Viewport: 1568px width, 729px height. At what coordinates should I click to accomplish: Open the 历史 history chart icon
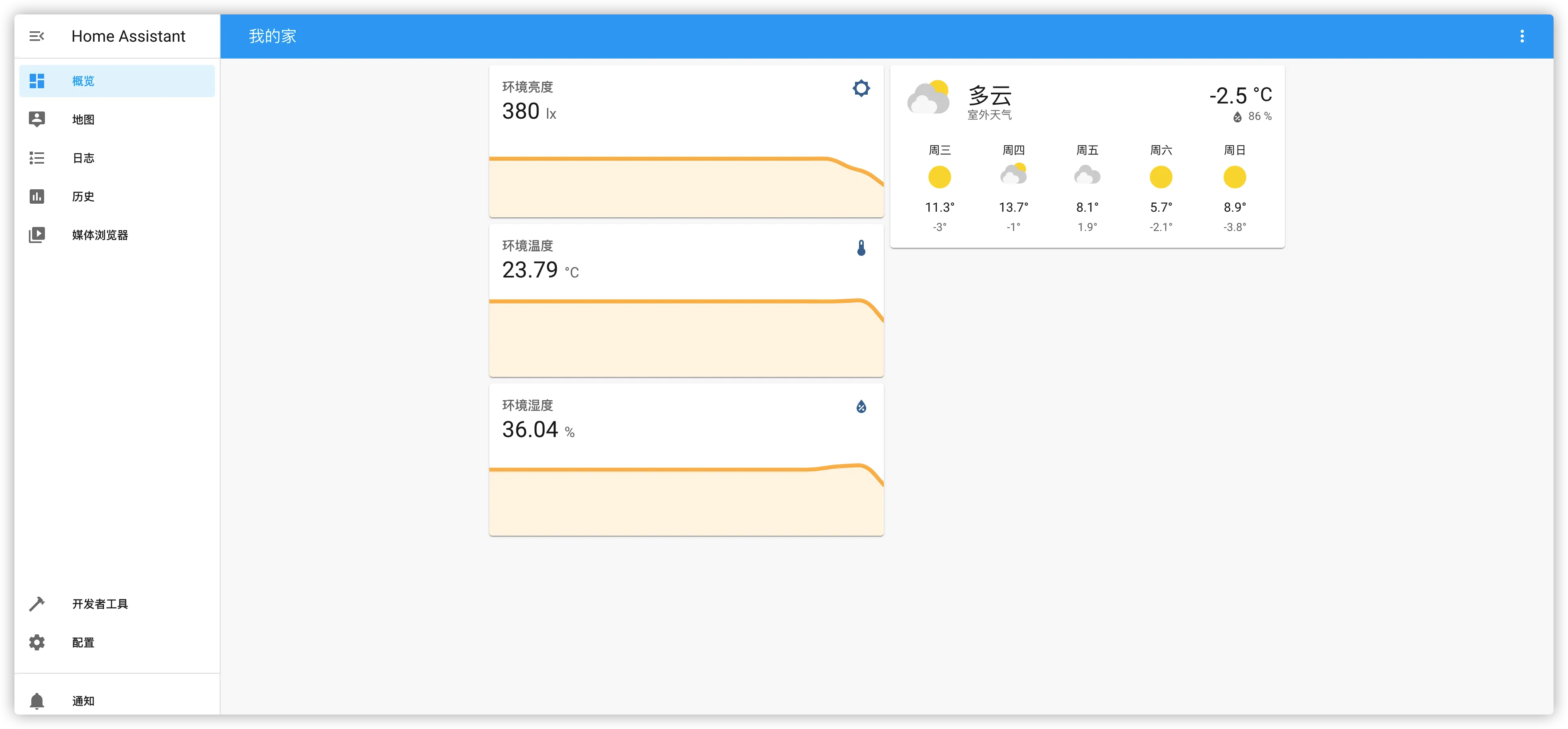tap(37, 196)
